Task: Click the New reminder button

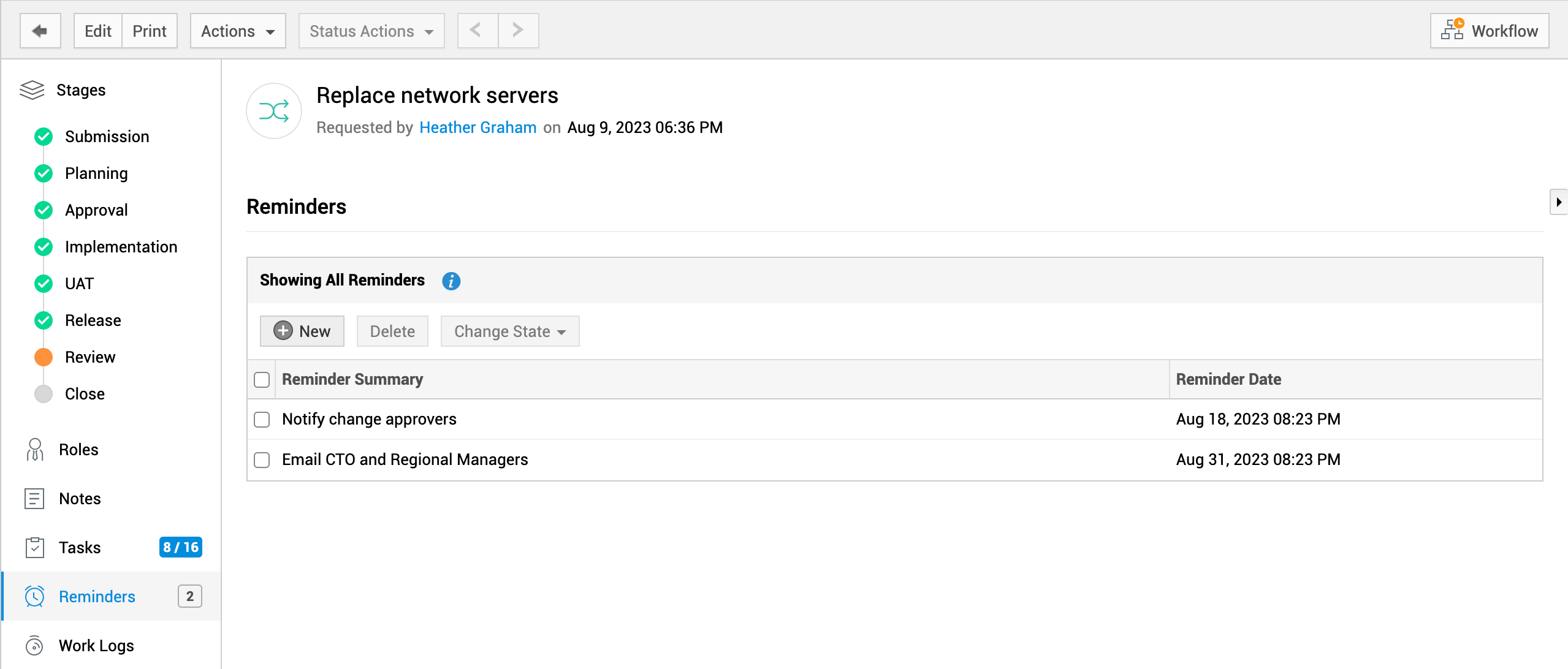Action: tap(302, 331)
